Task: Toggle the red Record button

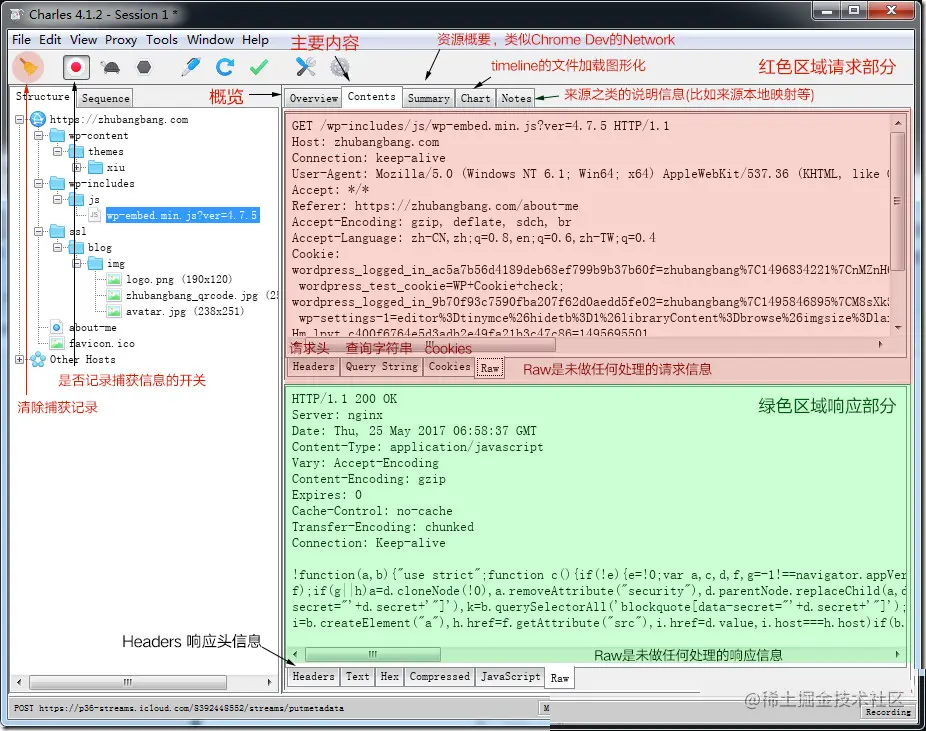Action: tap(76, 67)
